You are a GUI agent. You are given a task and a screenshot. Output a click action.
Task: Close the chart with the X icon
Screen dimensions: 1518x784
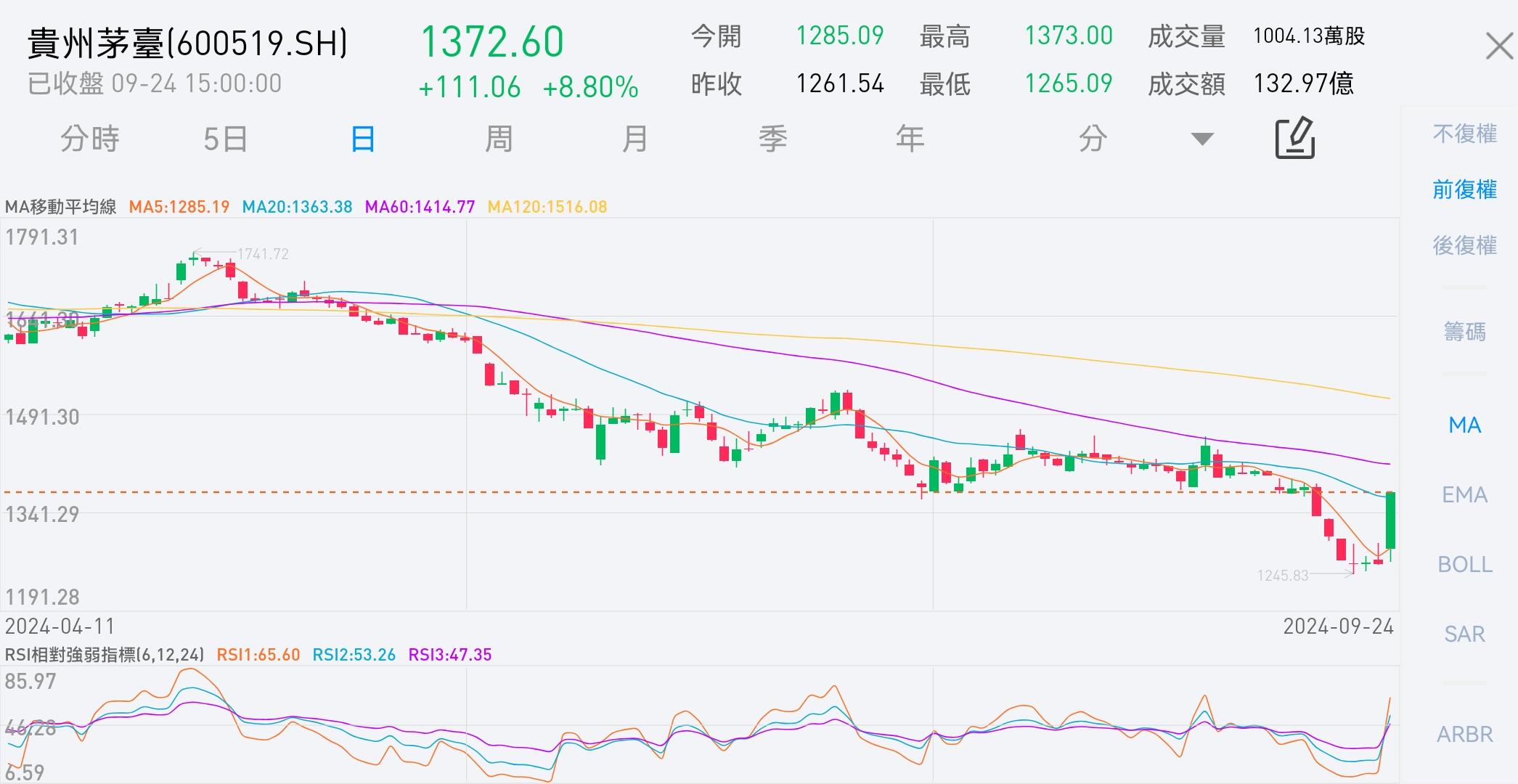point(1498,47)
